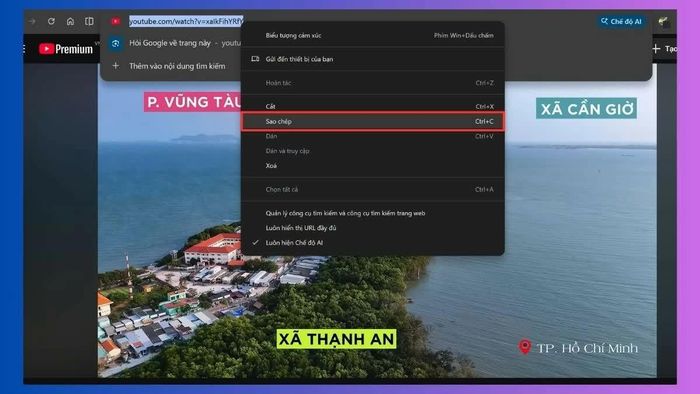Open Chế độ AI button
The image size is (700, 394).
click(621, 21)
